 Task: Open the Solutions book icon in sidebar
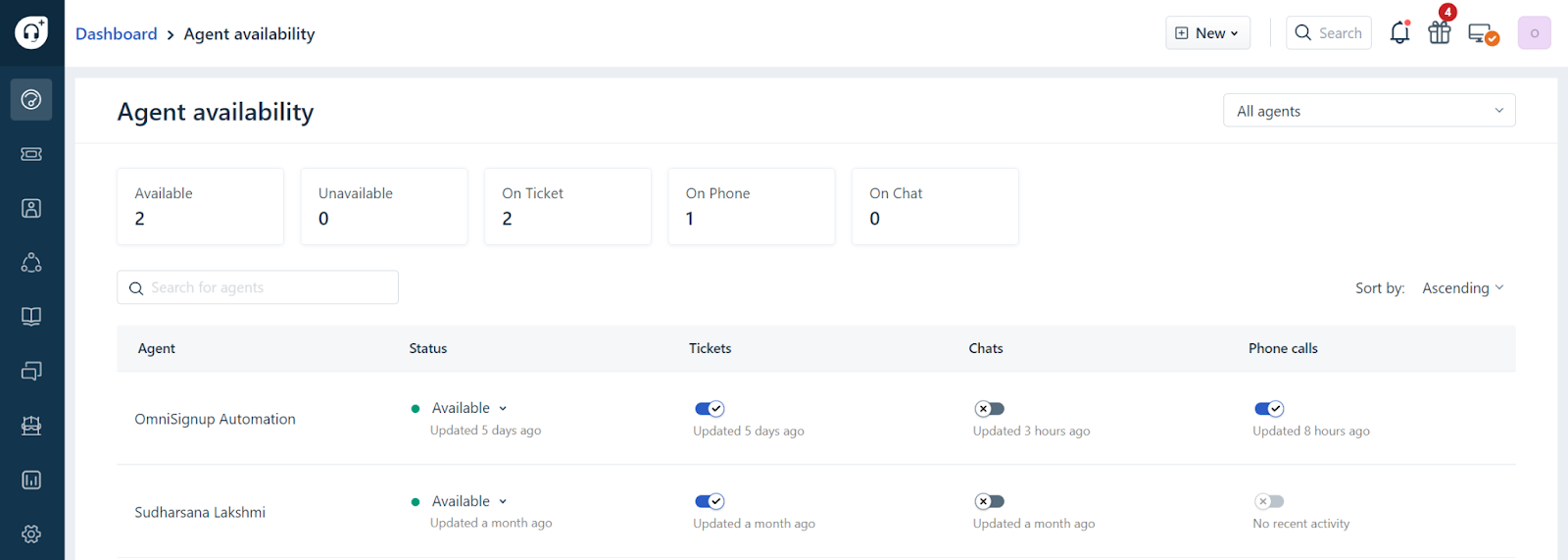(x=31, y=317)
